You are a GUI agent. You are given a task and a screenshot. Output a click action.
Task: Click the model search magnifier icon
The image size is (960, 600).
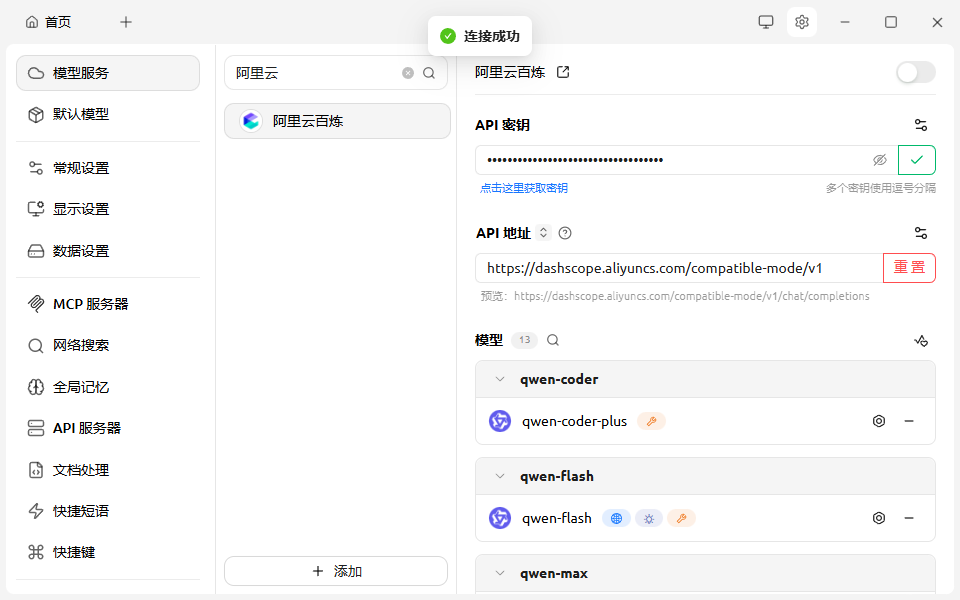(x=553, y=340)
